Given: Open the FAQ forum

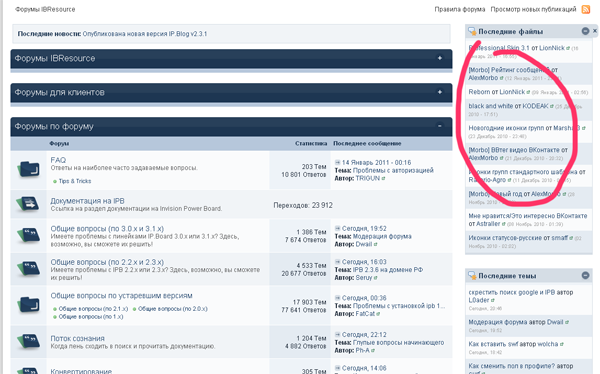Looking at the screenshot, I should pos(58,160).
